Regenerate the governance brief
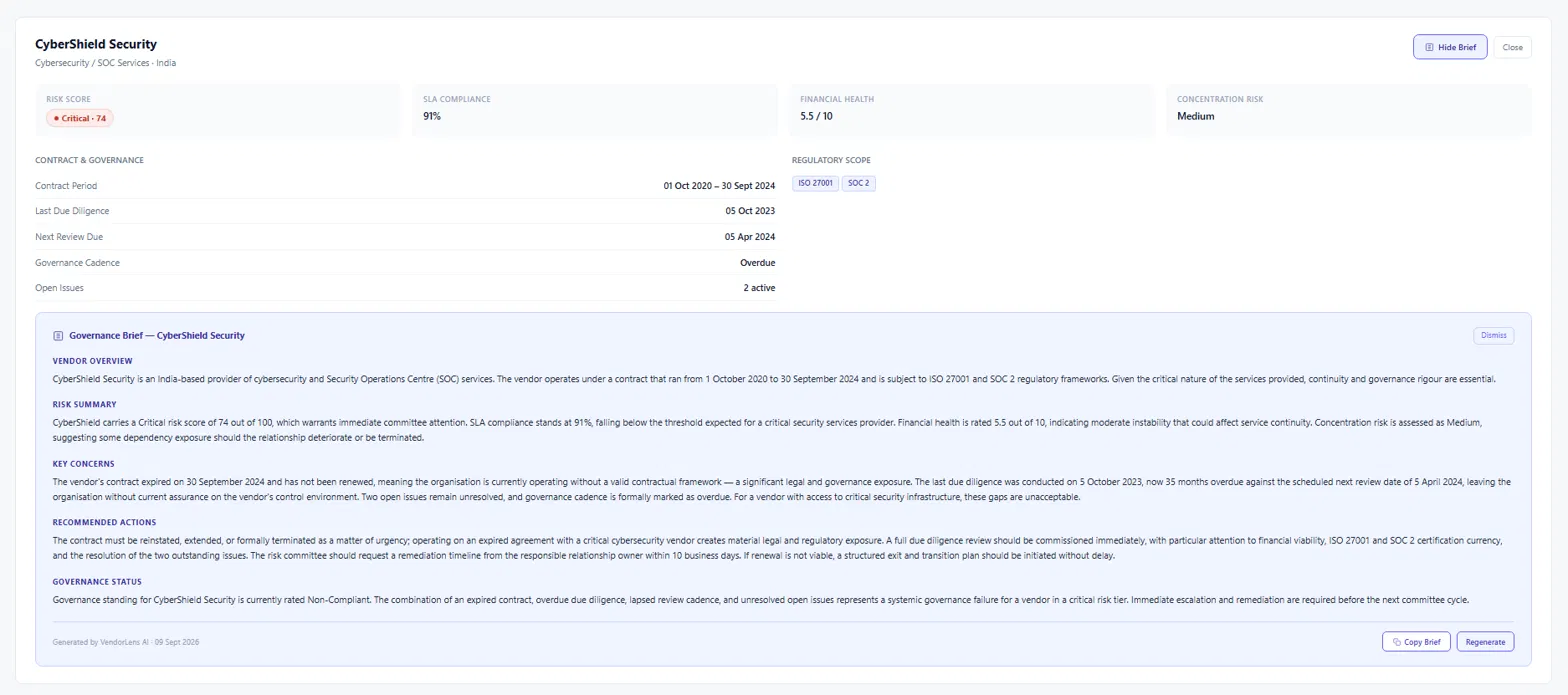 click(1485, 642)
